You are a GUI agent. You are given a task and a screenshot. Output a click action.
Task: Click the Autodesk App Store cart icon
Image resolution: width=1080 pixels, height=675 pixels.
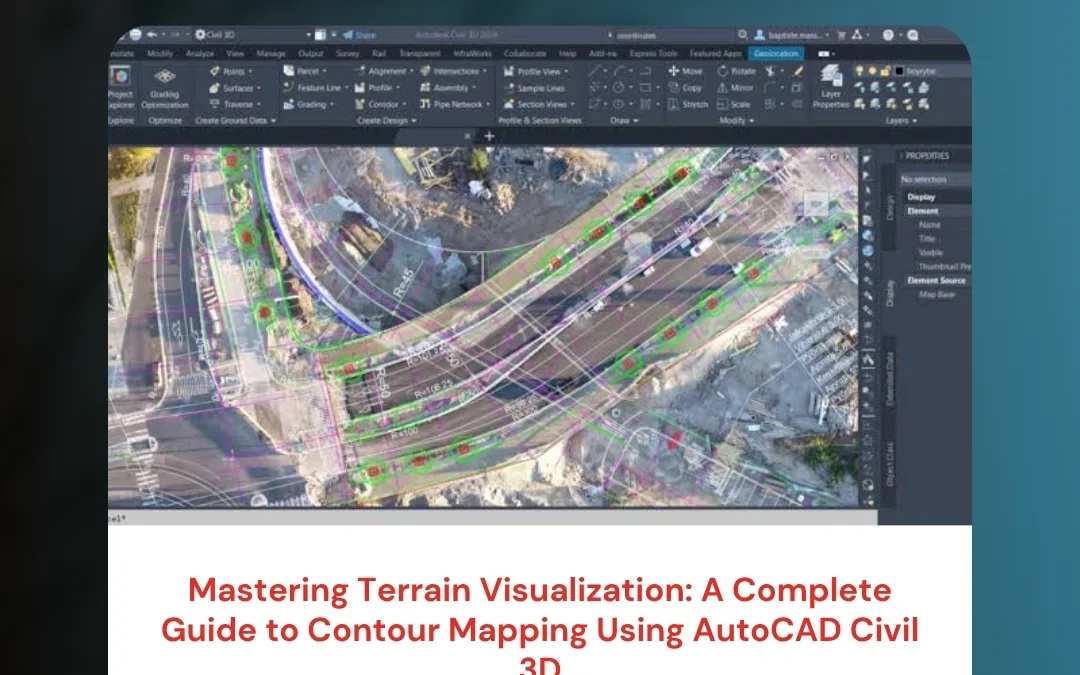pyautogui.click(x=841, y=34)
